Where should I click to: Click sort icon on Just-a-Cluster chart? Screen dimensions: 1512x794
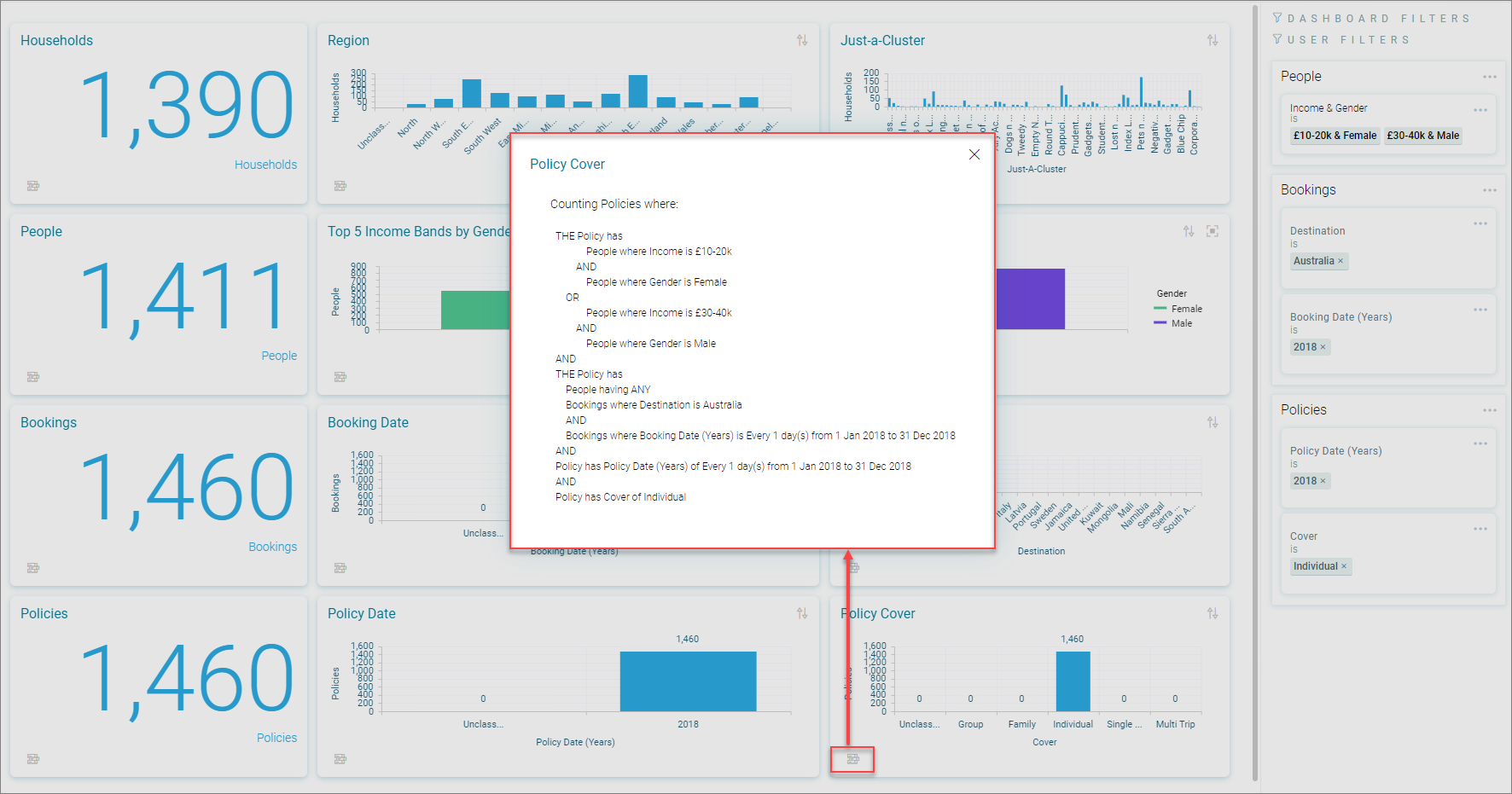1213,40
